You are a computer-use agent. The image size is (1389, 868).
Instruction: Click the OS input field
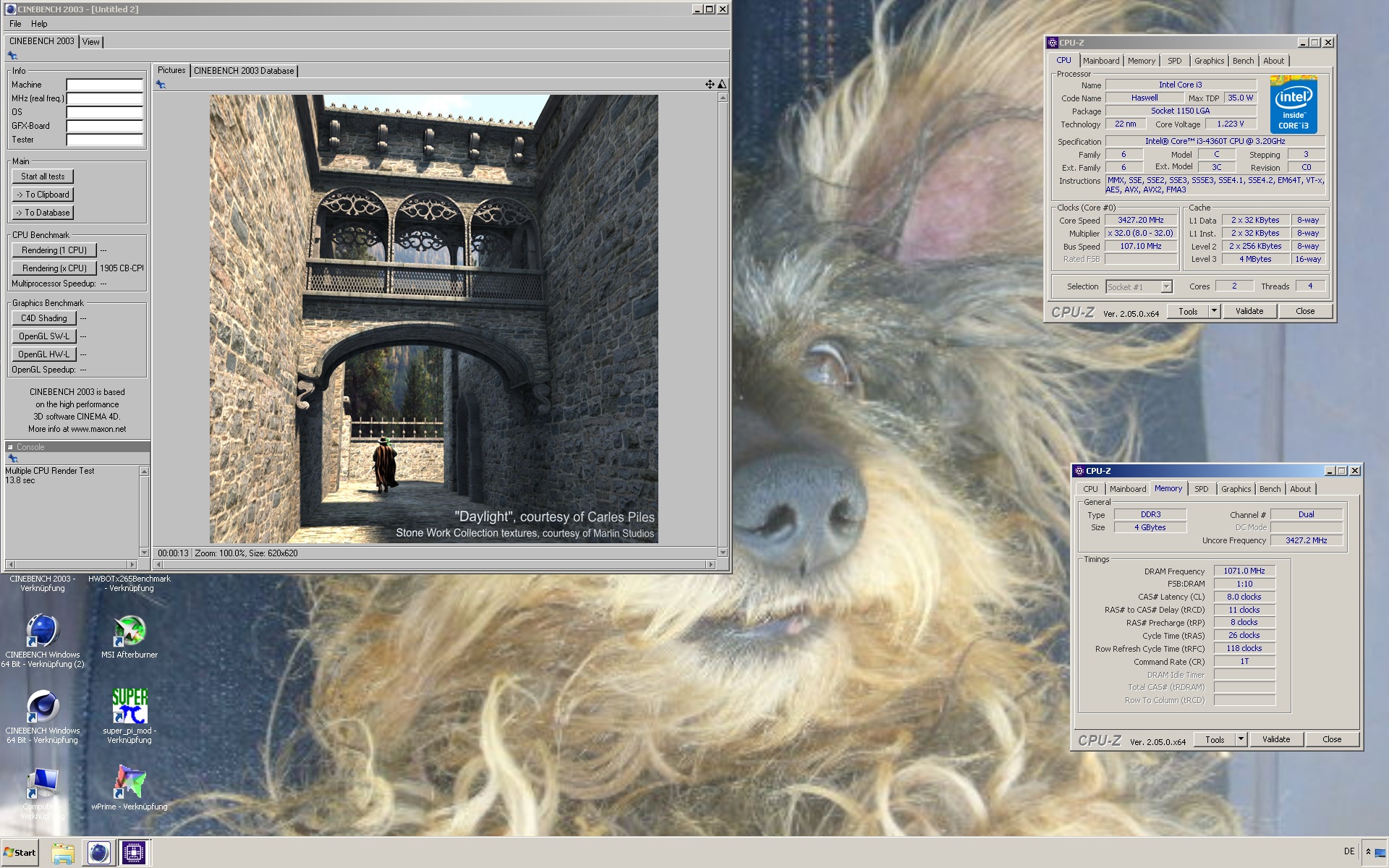(105, 112)
